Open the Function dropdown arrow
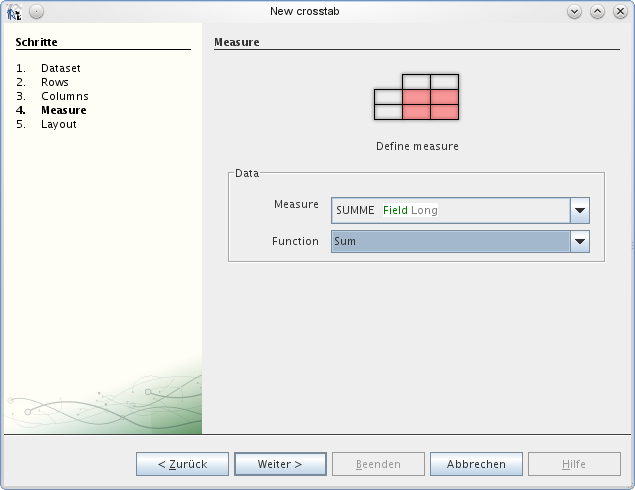Screen dimensions: 635x490 (580, 241)
